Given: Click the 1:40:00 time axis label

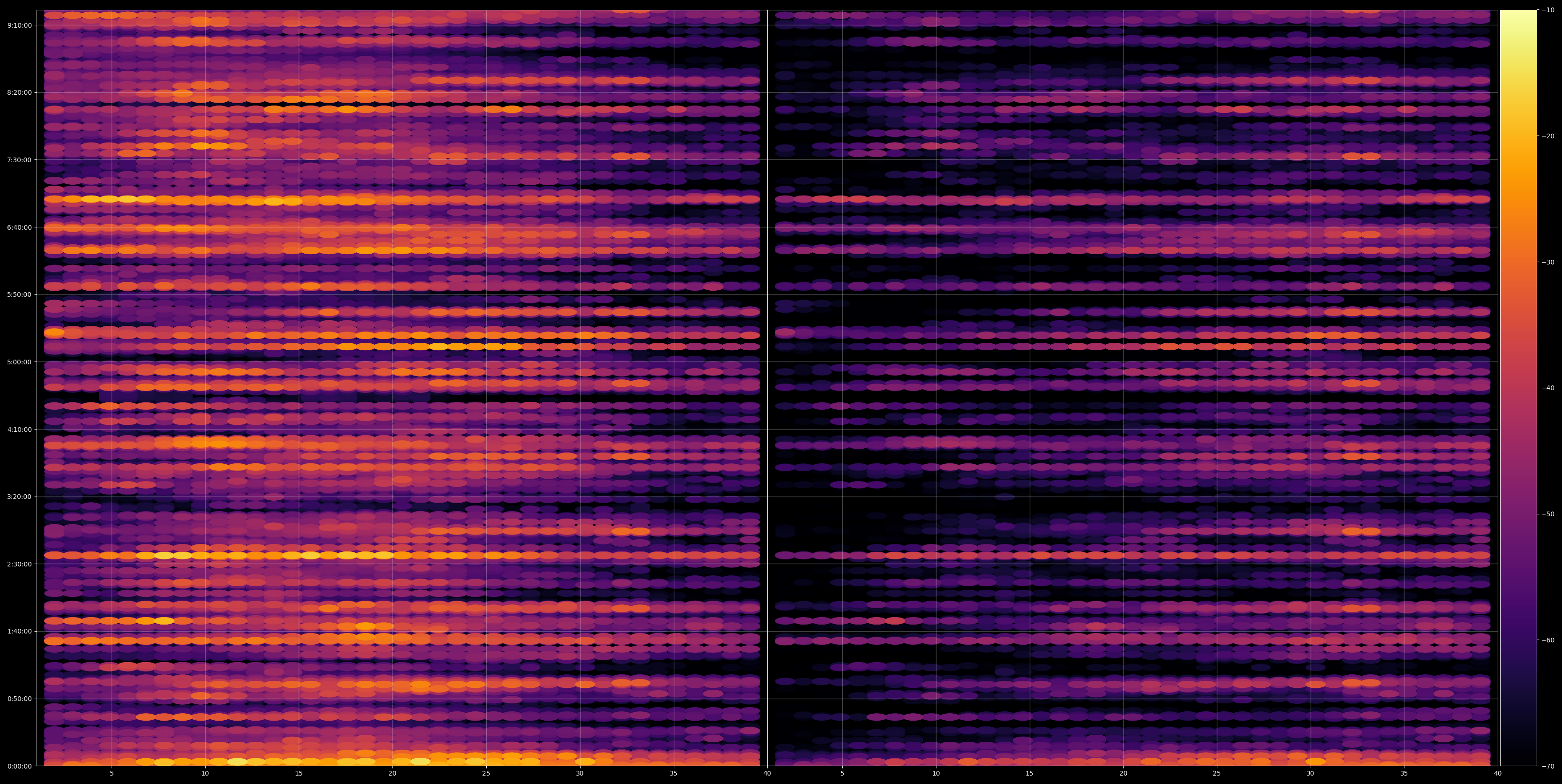Looking at the screenshot, I should tap(19, 631).
